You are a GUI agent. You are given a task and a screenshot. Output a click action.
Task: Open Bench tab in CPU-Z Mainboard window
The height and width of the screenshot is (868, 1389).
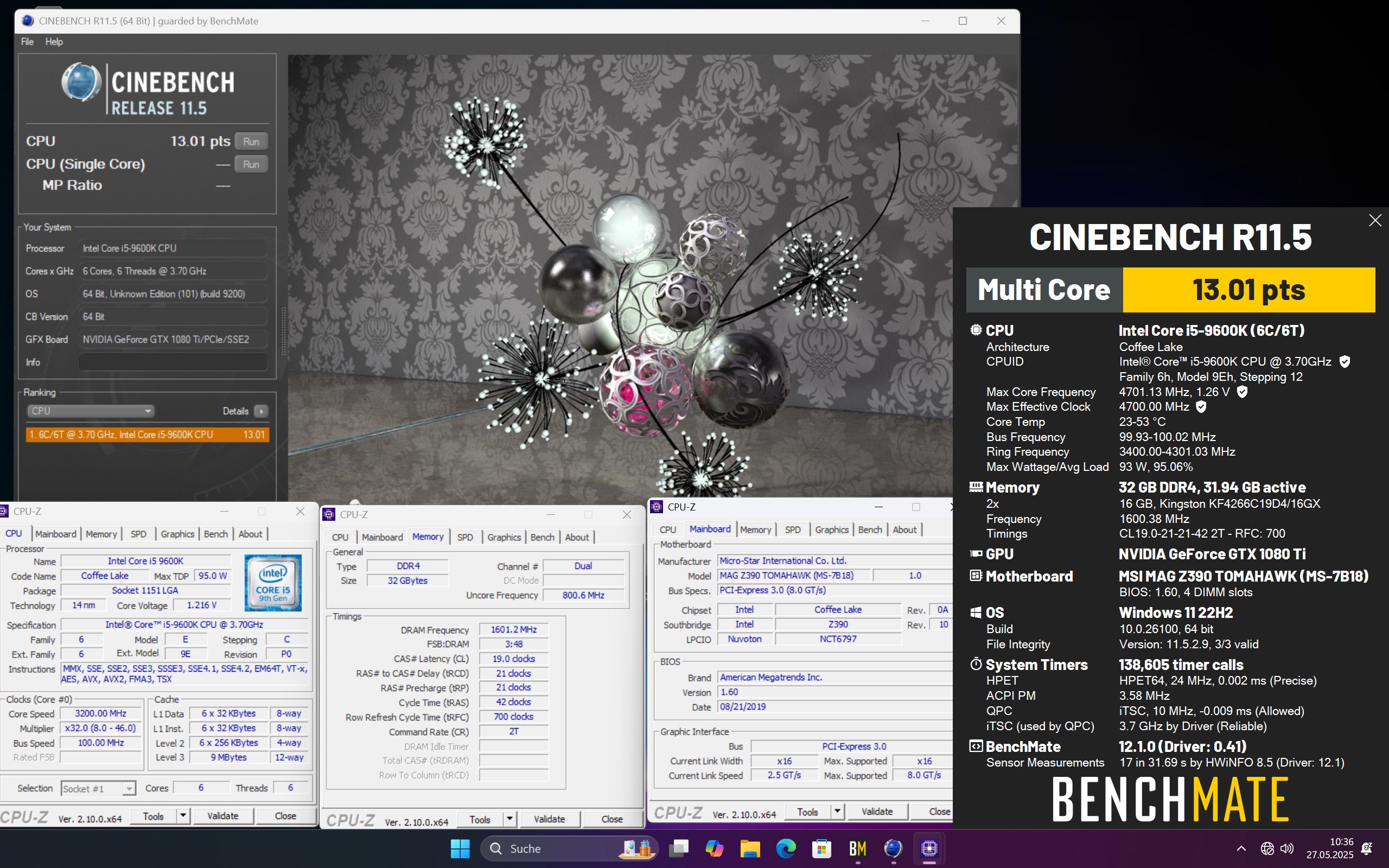(x=870, y=530)
